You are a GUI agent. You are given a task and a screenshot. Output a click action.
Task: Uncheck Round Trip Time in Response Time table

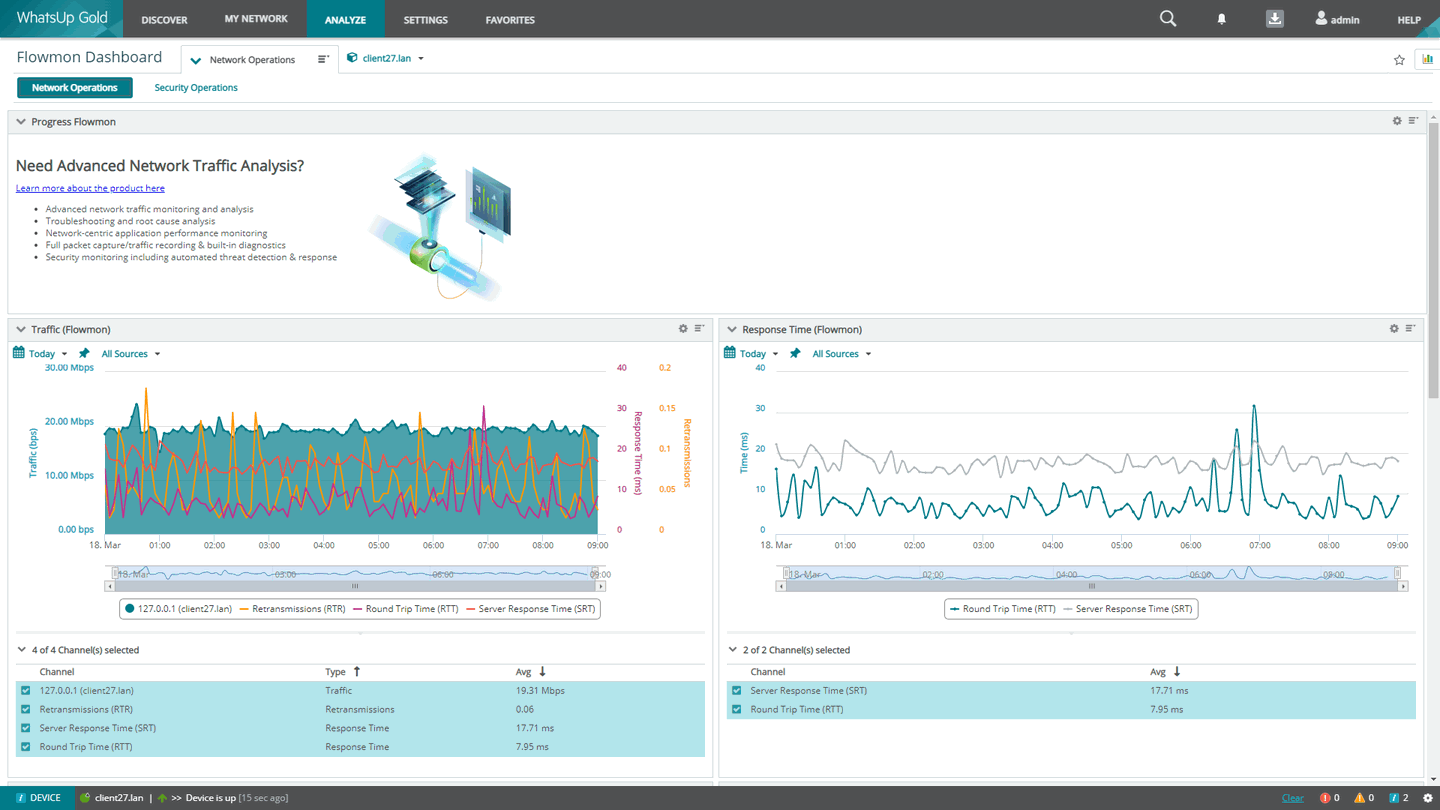tap(737, 709)
